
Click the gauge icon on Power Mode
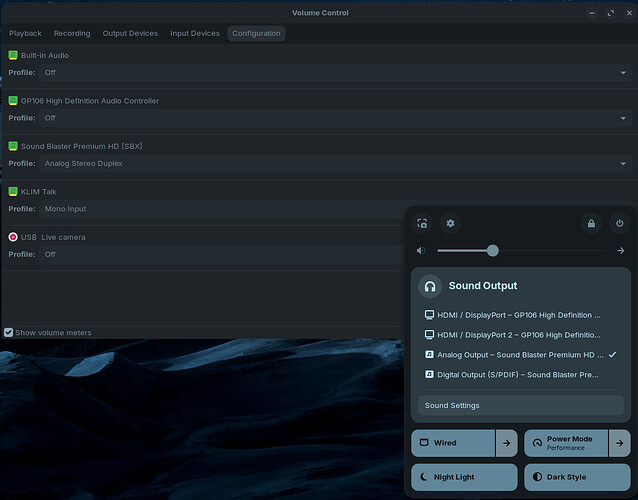click(537, 443)
